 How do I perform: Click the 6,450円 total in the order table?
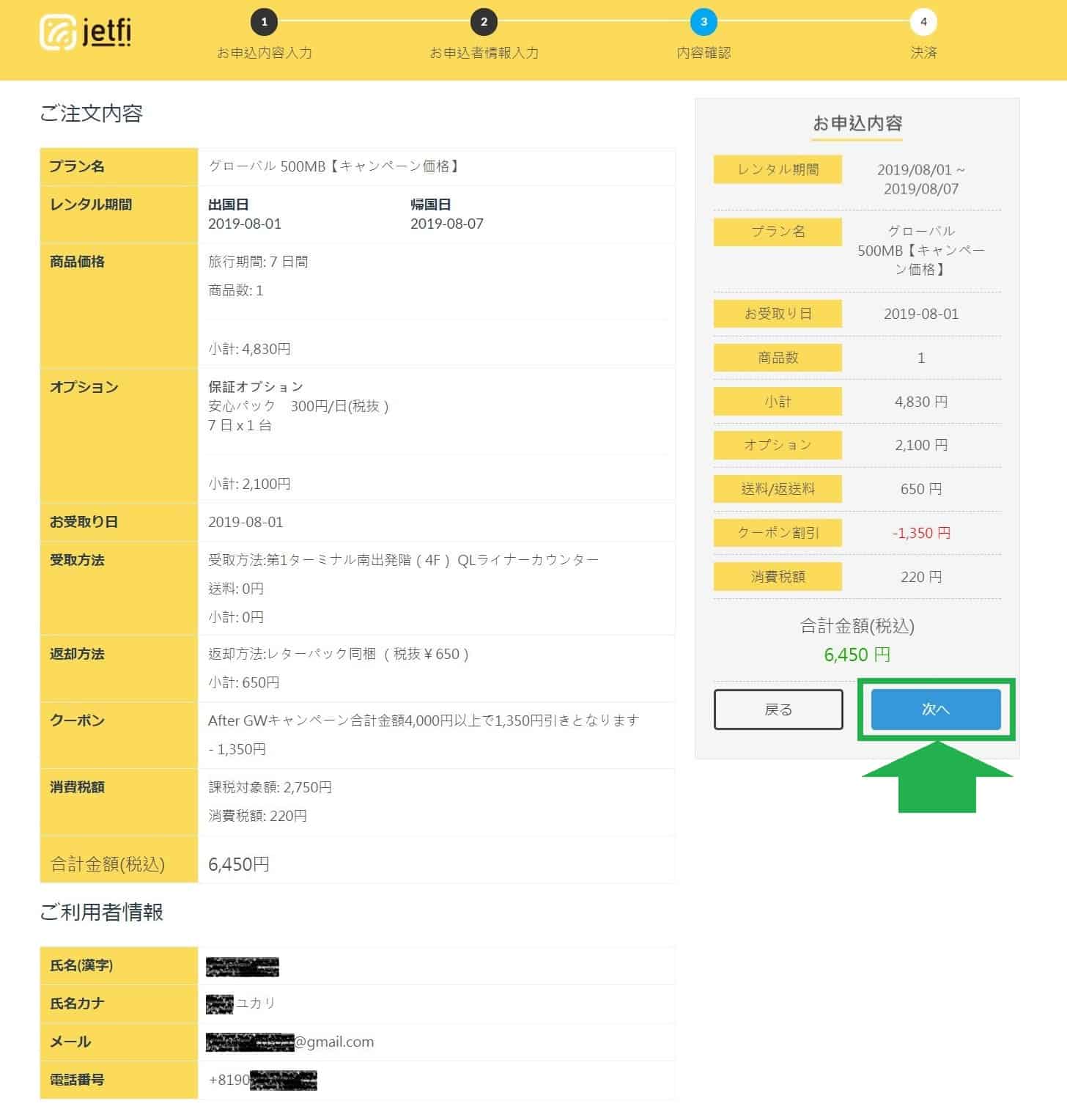pos(238,864)
